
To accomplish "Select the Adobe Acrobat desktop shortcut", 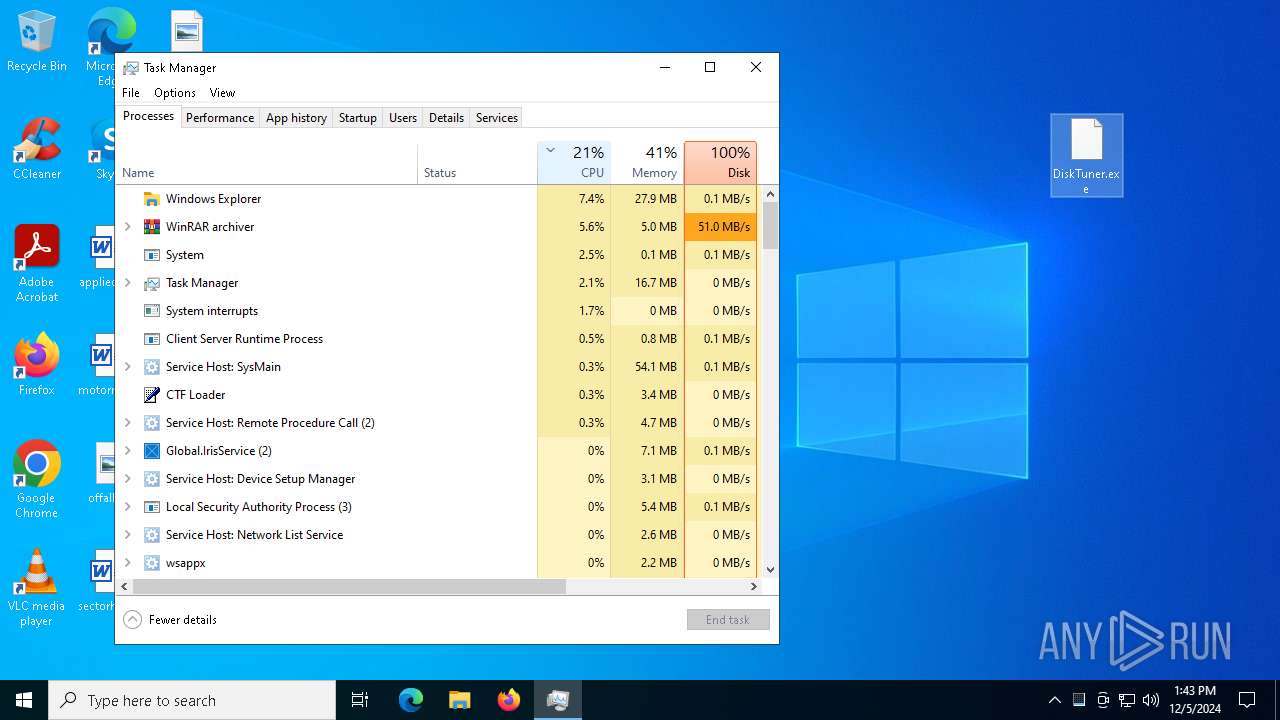I will coord(37,264).
